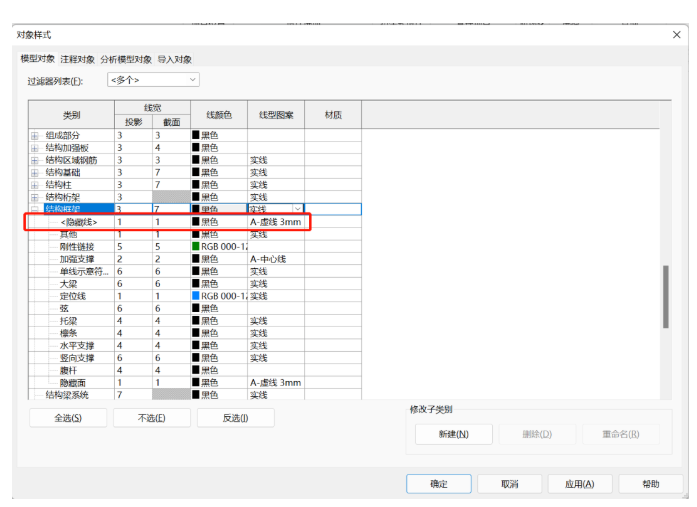Click projection line weight 5 for 刚性链接
Viewport: 697px width, 507px height.
pos(120,247)
